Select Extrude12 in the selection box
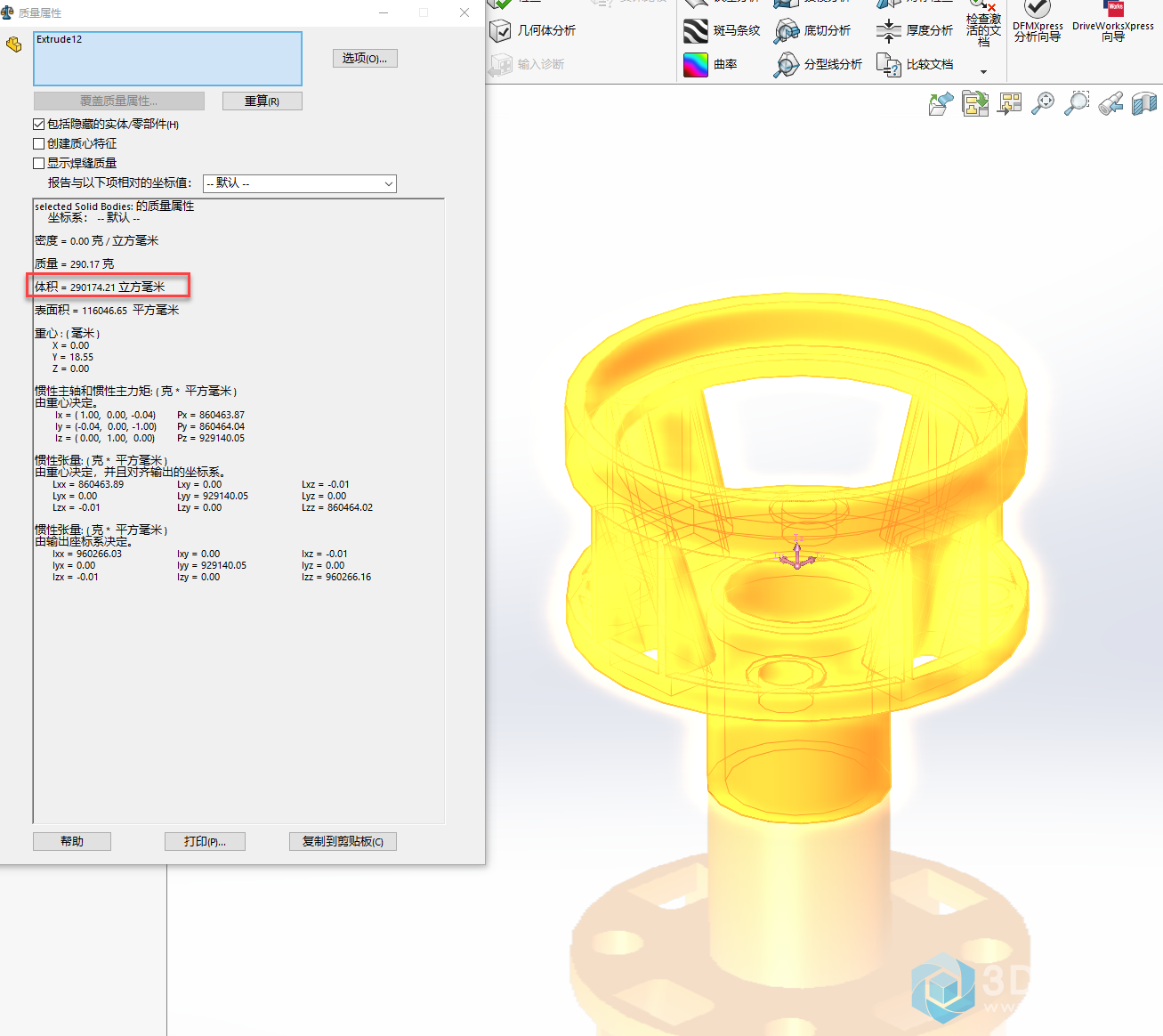This screenshot has width=1163, height=1036. tap(59, 39)
